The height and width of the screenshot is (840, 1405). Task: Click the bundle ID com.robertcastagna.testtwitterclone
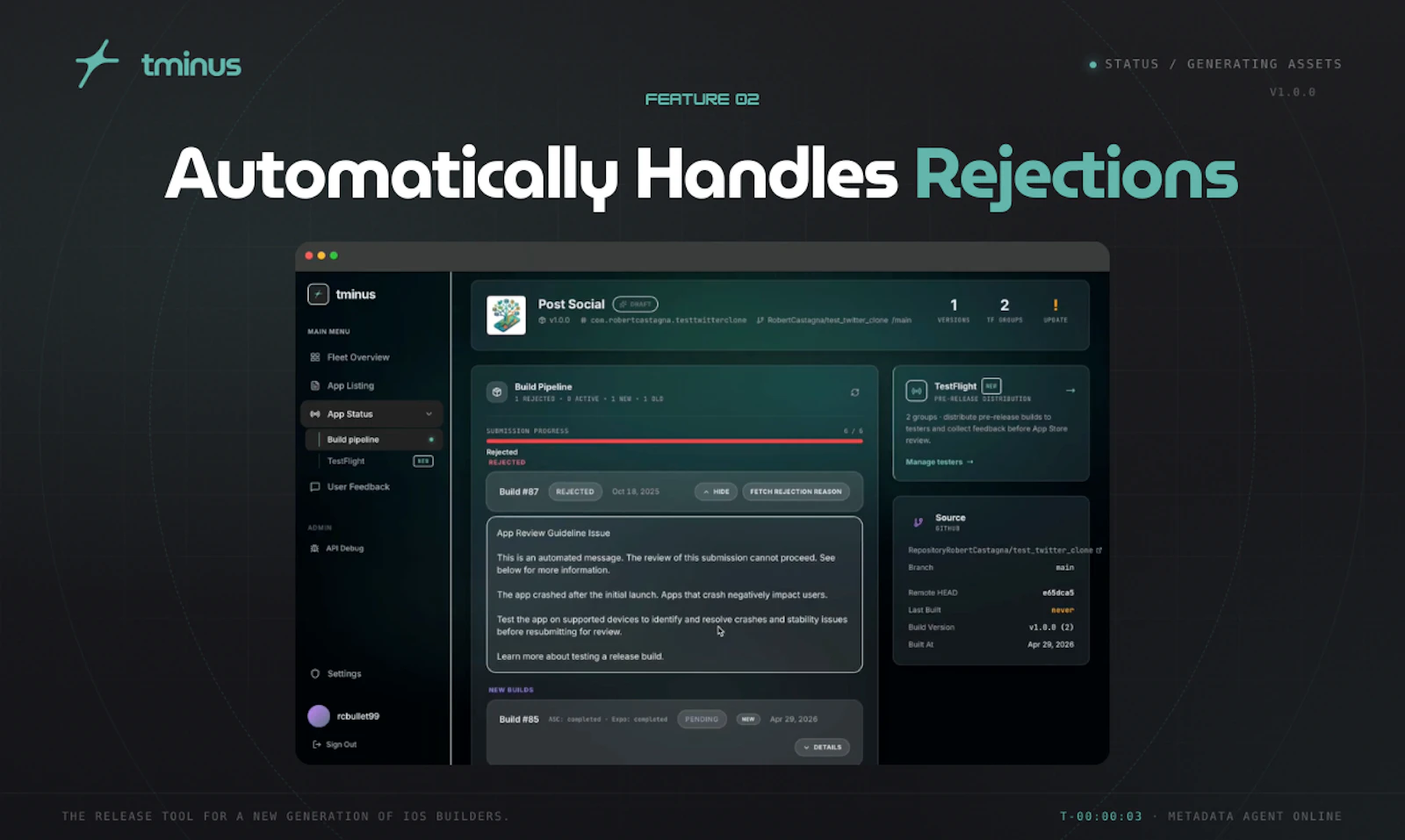coord(668,320)
